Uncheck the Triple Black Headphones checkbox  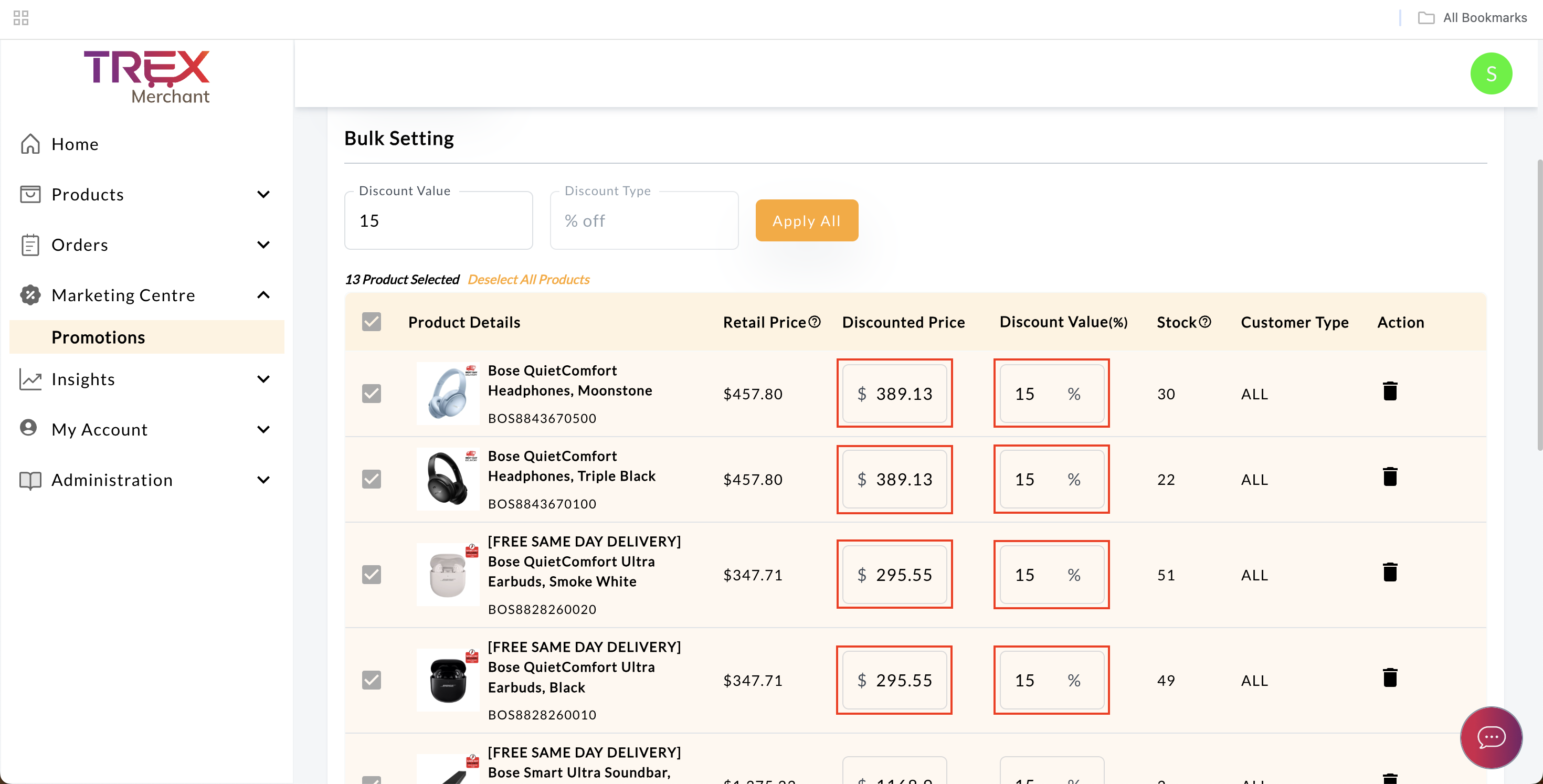tap(372, 479)
